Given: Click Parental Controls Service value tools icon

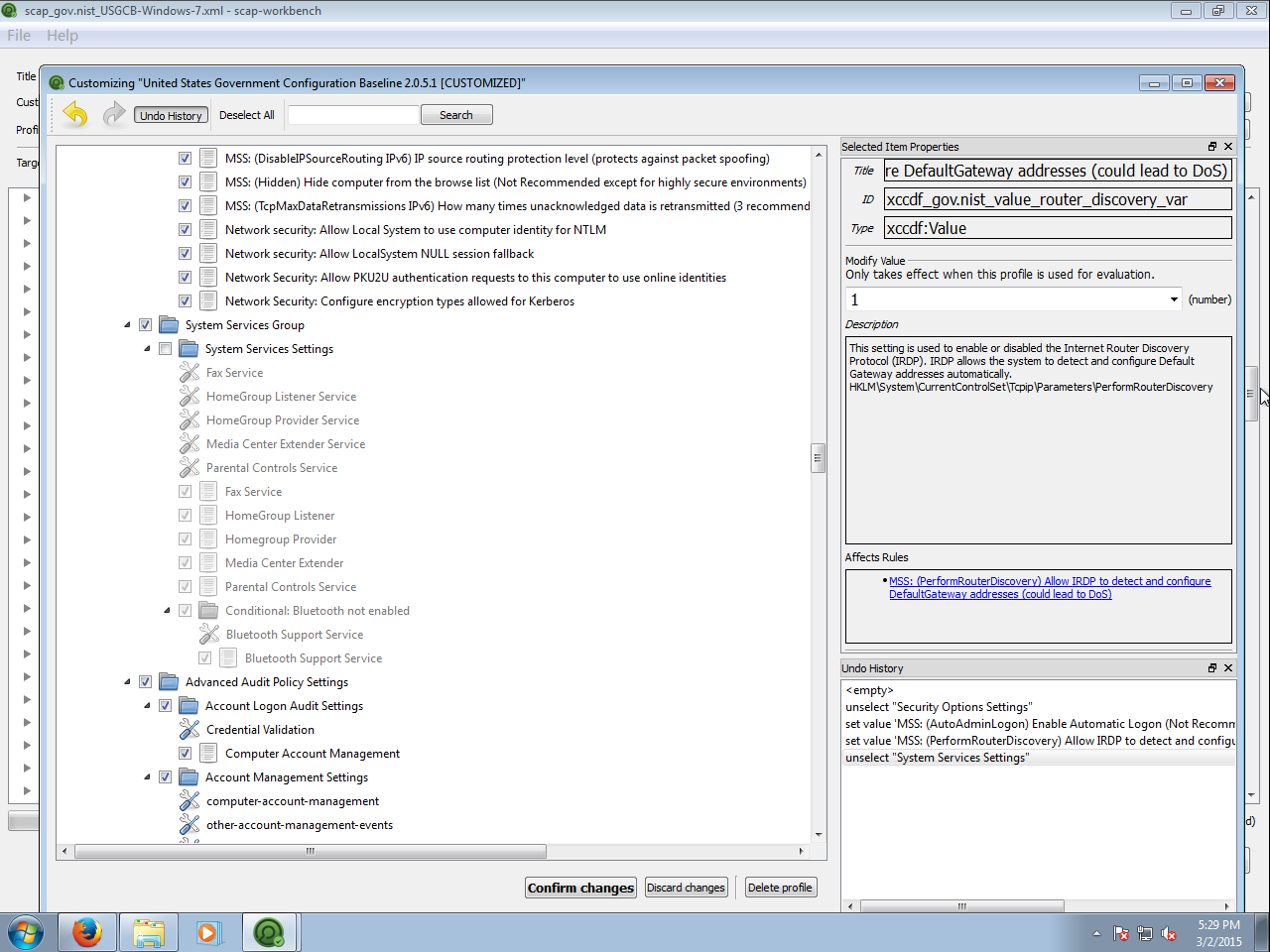Looking at the screenshot, I should (190, 468).
